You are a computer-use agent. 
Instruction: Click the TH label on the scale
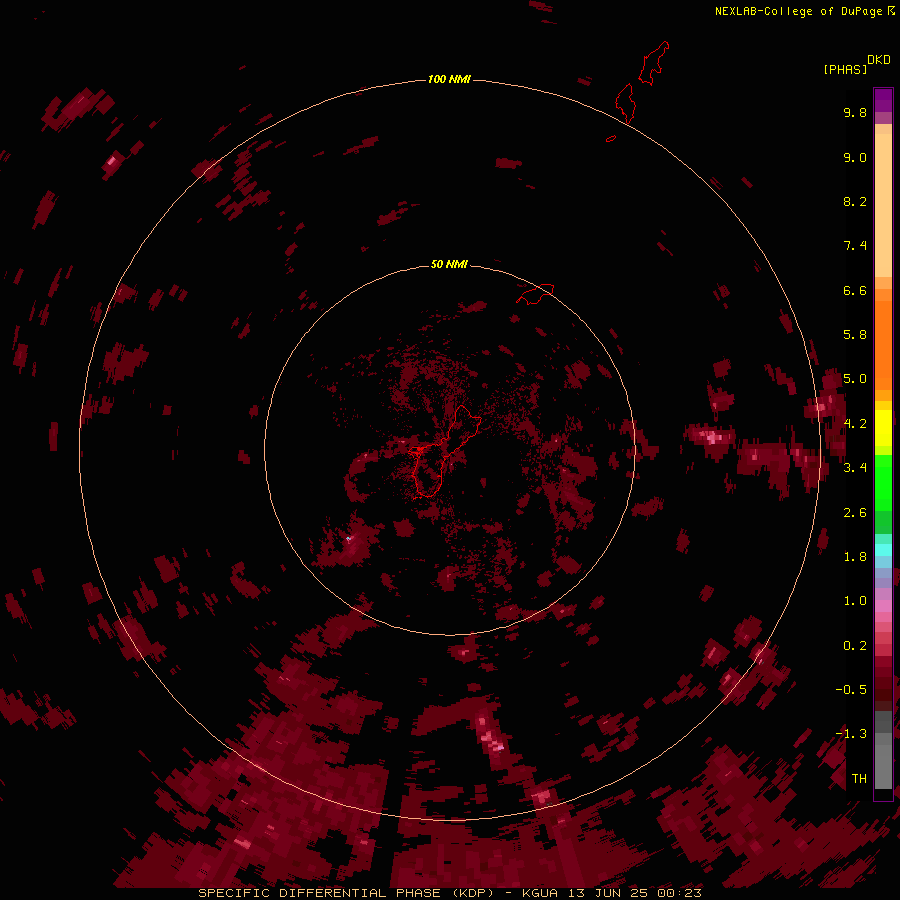859,779
